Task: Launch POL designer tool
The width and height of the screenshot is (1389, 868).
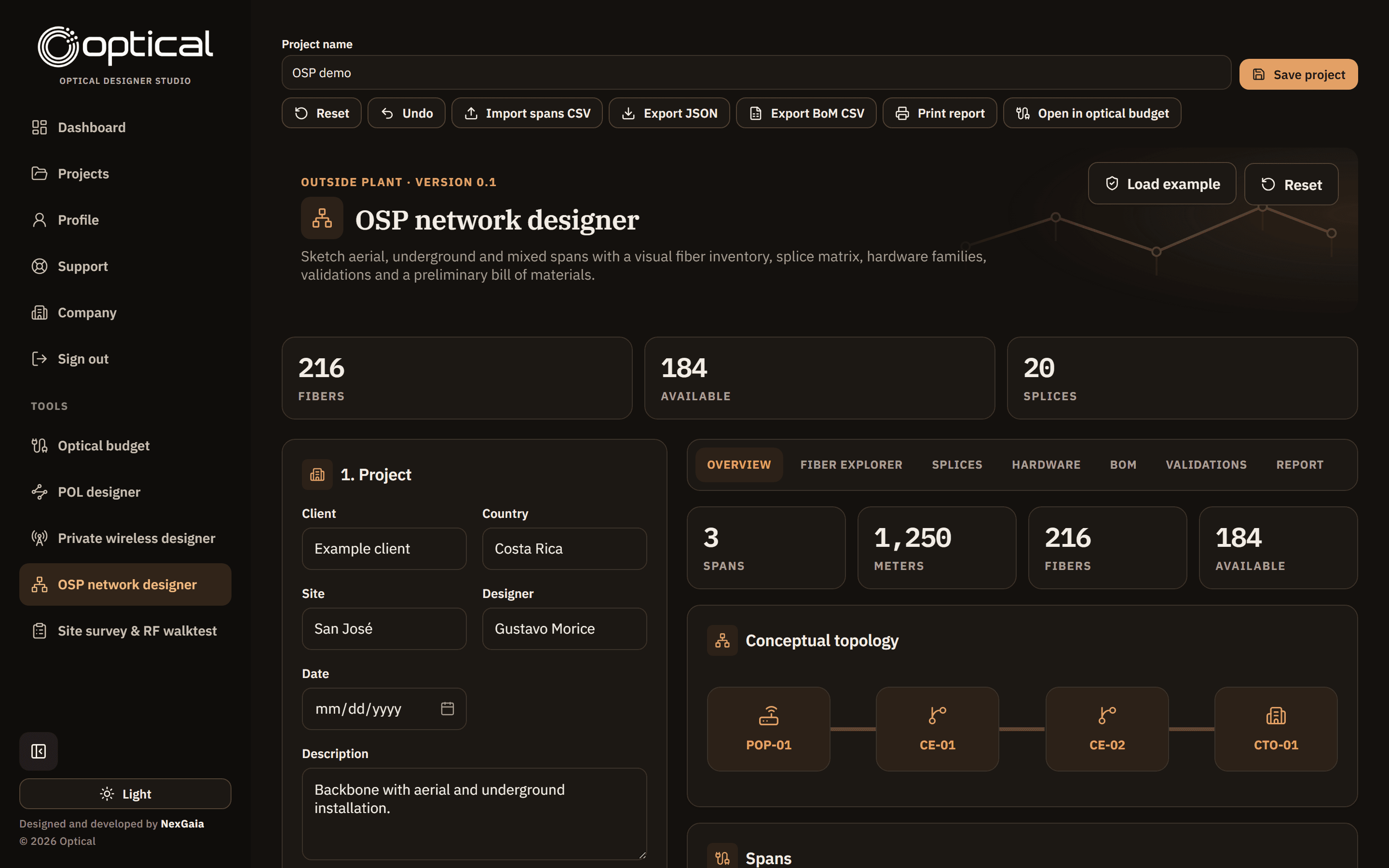Action: click(x=125, y=492)
